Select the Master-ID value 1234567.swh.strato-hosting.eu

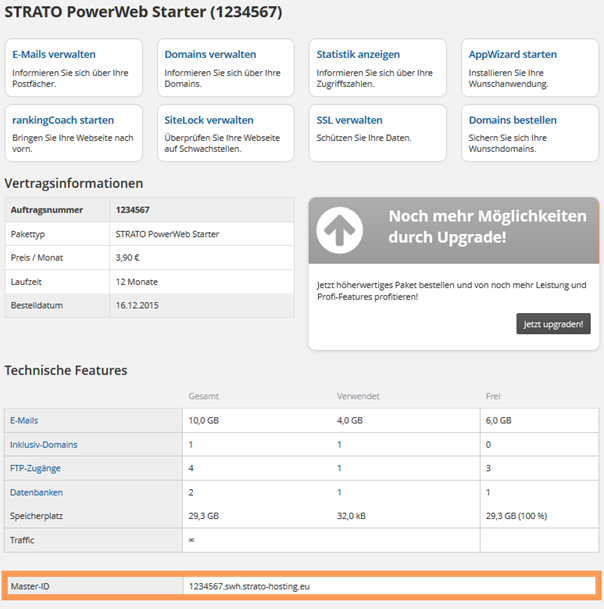249,586
